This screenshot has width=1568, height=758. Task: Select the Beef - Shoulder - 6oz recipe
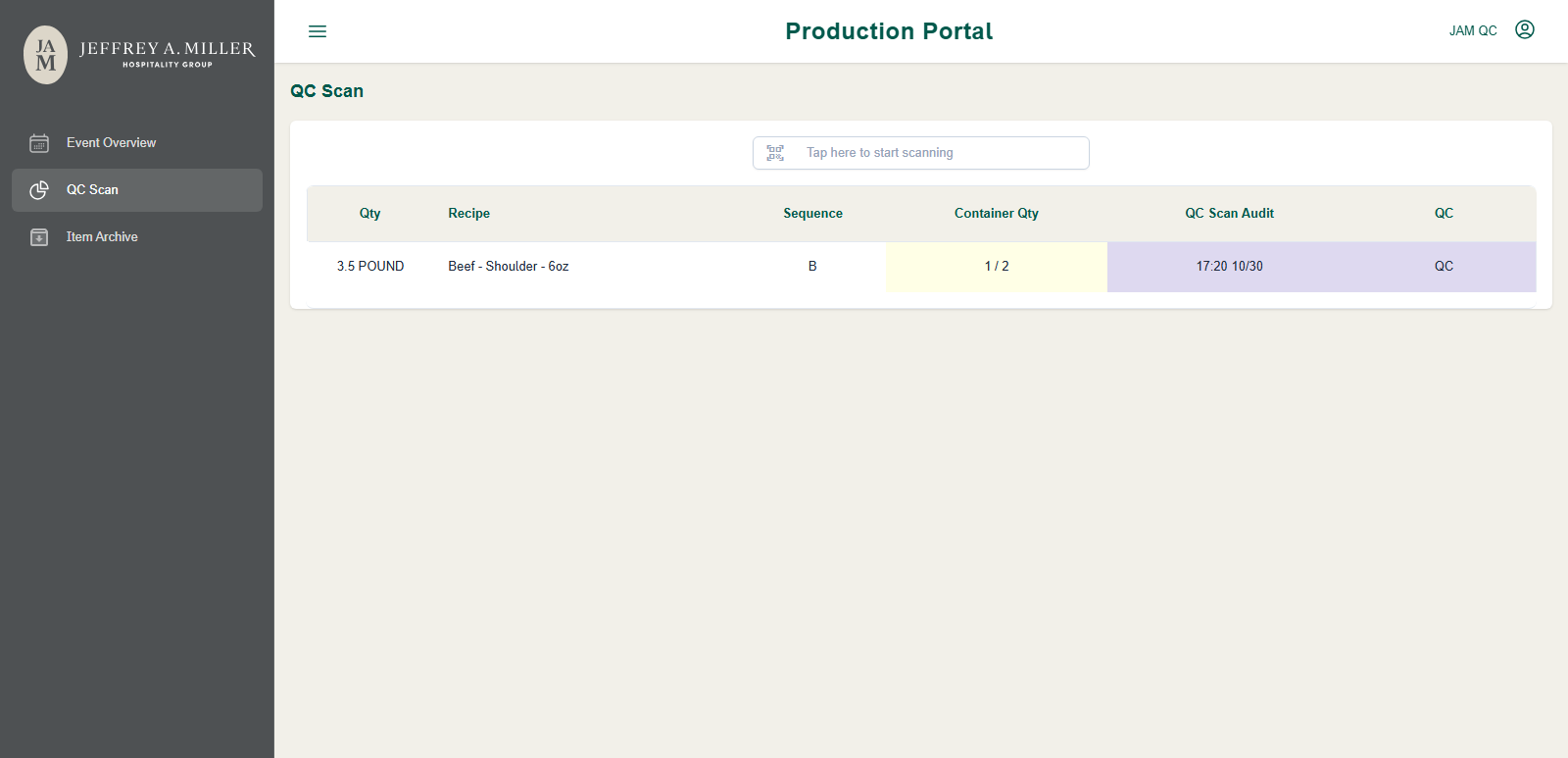coord(509,267)
